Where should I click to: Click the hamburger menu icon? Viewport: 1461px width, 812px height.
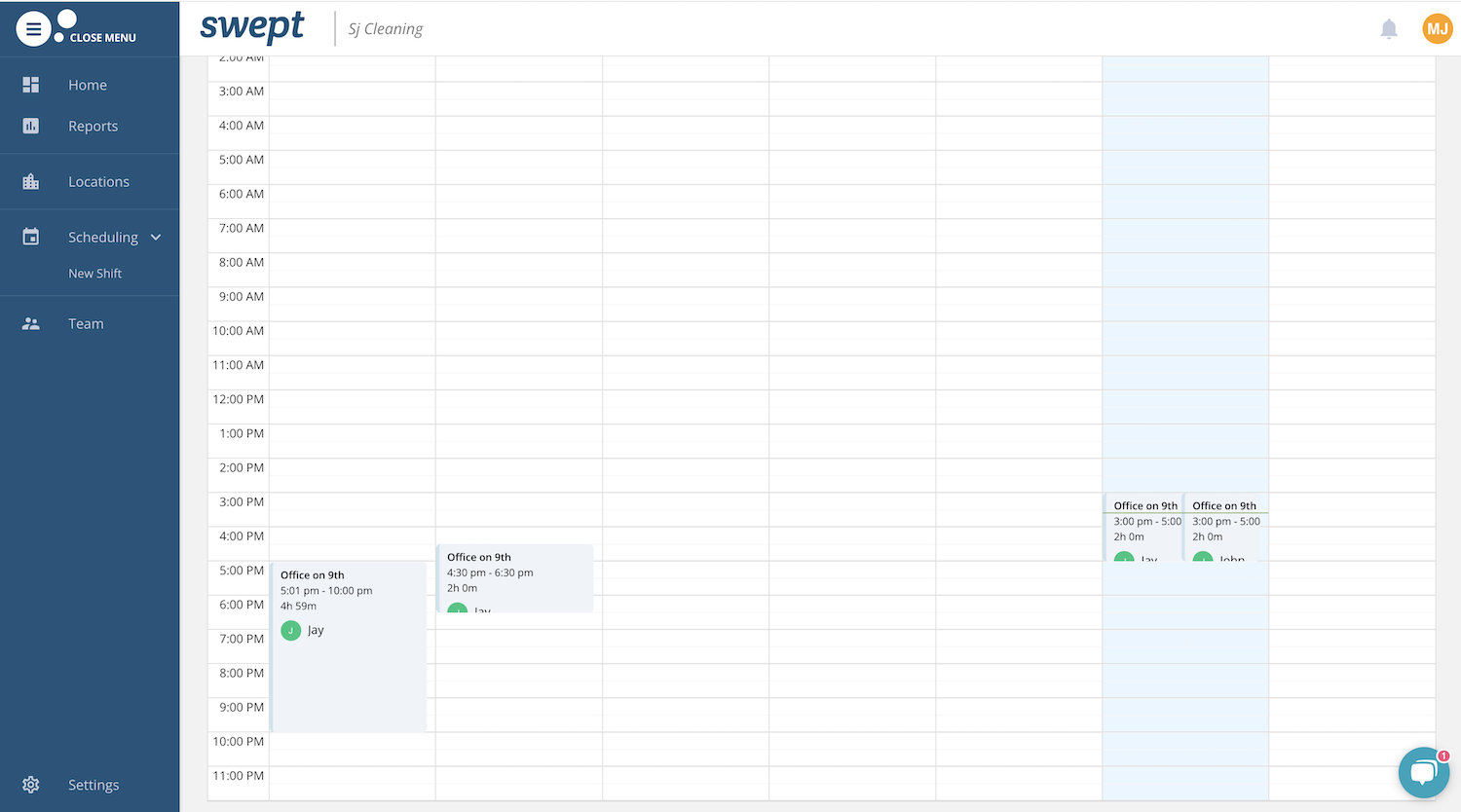33,28
